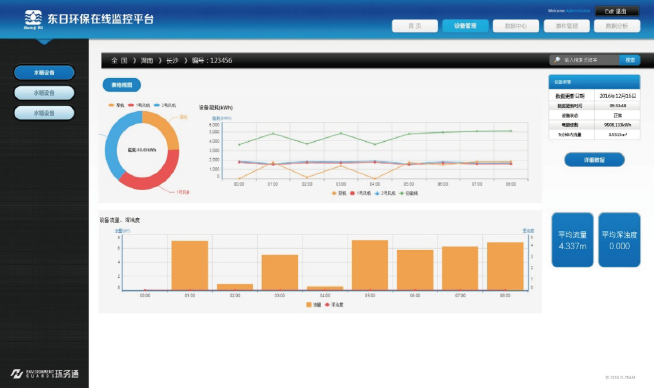Click 全国 in the breadcrumb
The image size is (654, 388).
click(119, 60)
